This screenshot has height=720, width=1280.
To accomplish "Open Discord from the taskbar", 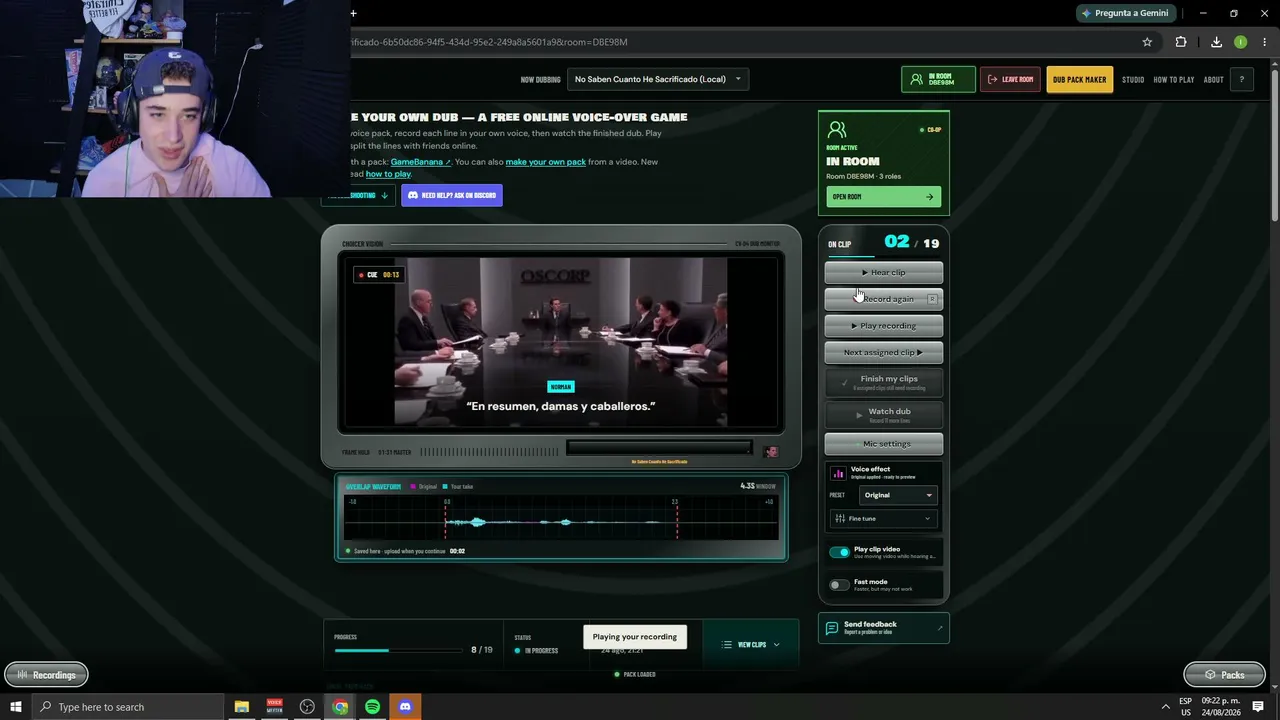I will [405, 707].
